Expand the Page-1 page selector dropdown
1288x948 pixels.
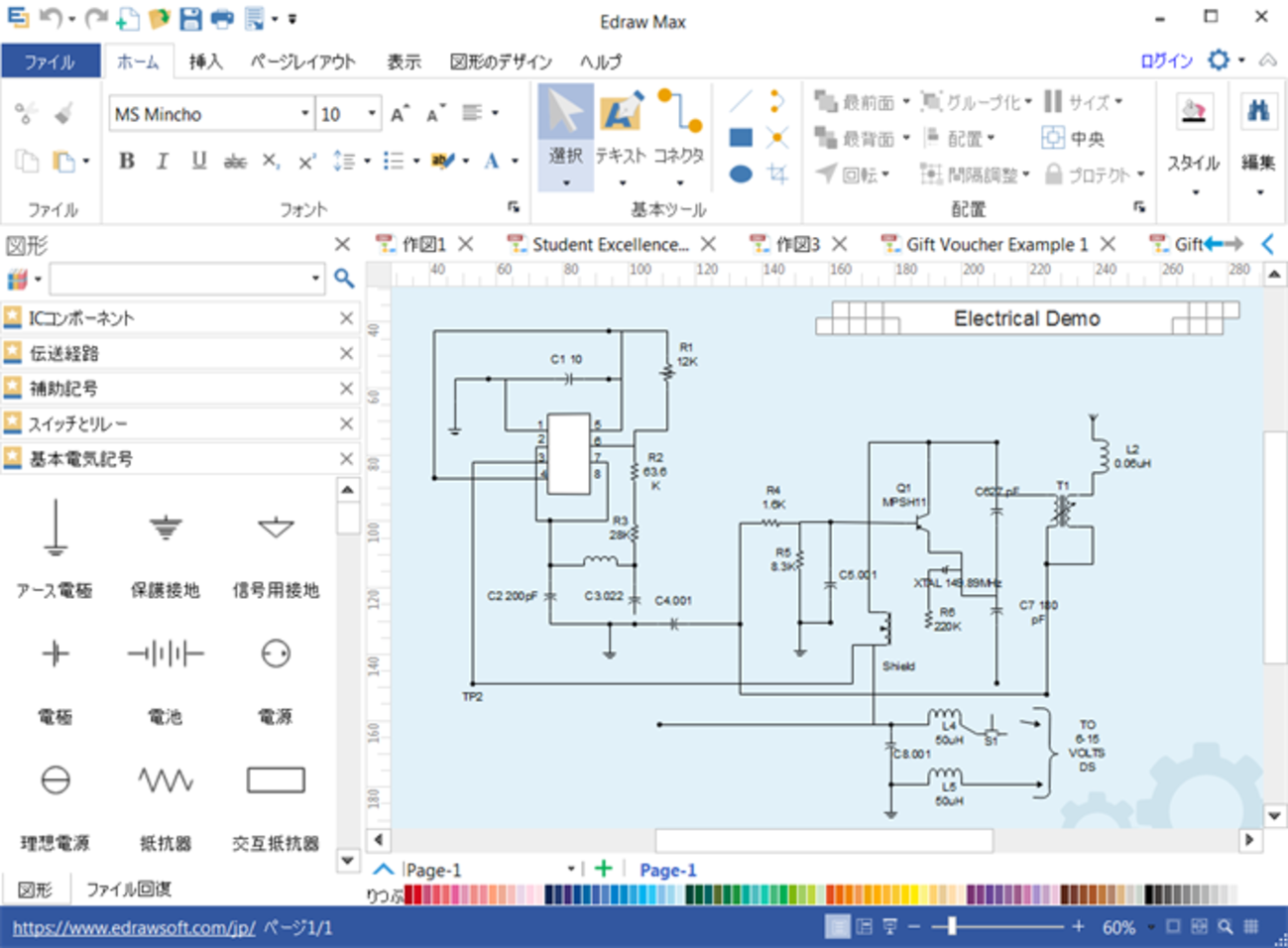[x=571, y=870]
